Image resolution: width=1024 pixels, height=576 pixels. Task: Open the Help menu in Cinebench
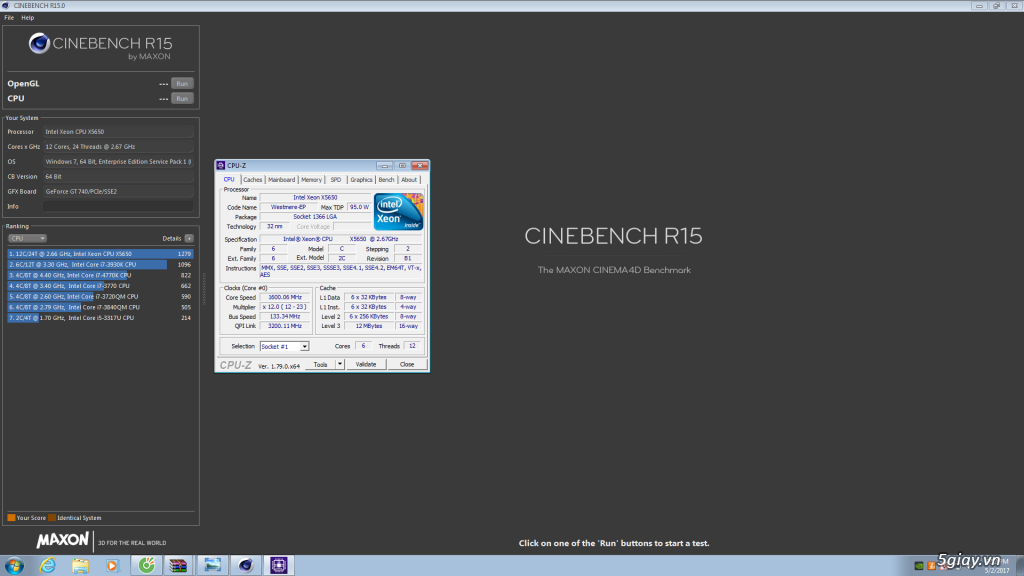pos(27,18)
